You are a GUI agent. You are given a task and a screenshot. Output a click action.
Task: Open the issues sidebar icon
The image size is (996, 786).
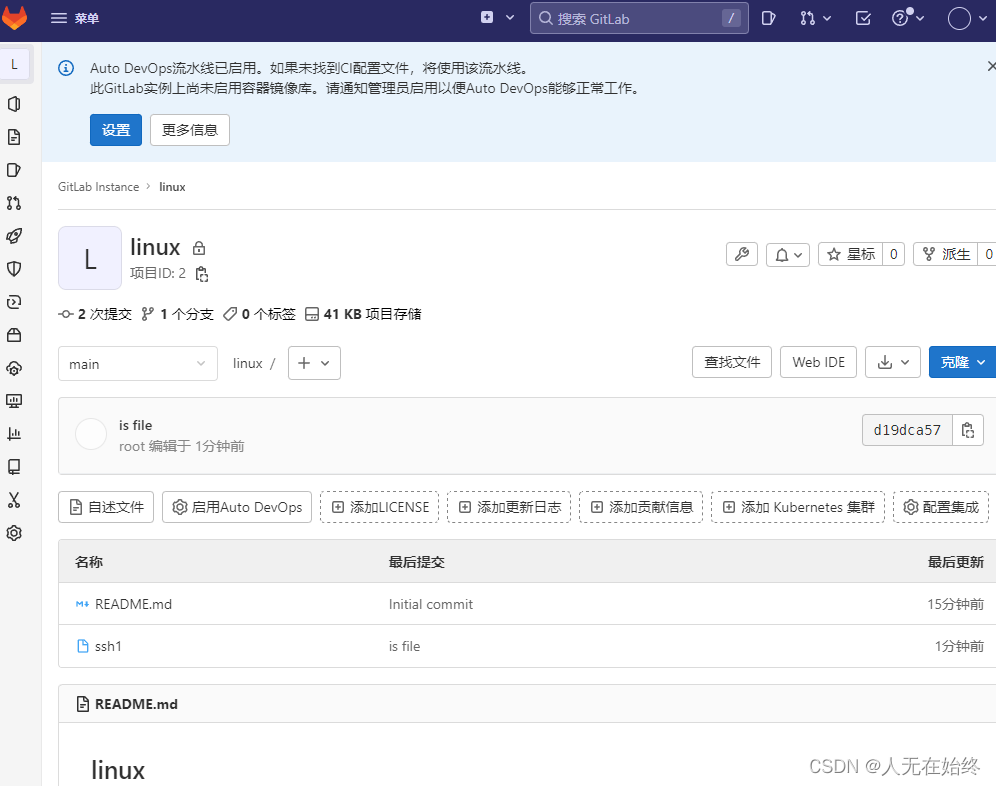pos(14,170)
